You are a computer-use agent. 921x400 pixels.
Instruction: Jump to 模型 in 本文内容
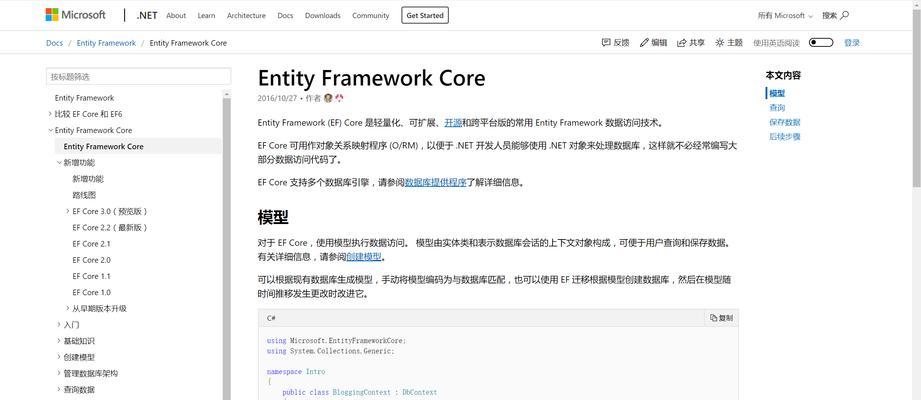click(777, 93)
